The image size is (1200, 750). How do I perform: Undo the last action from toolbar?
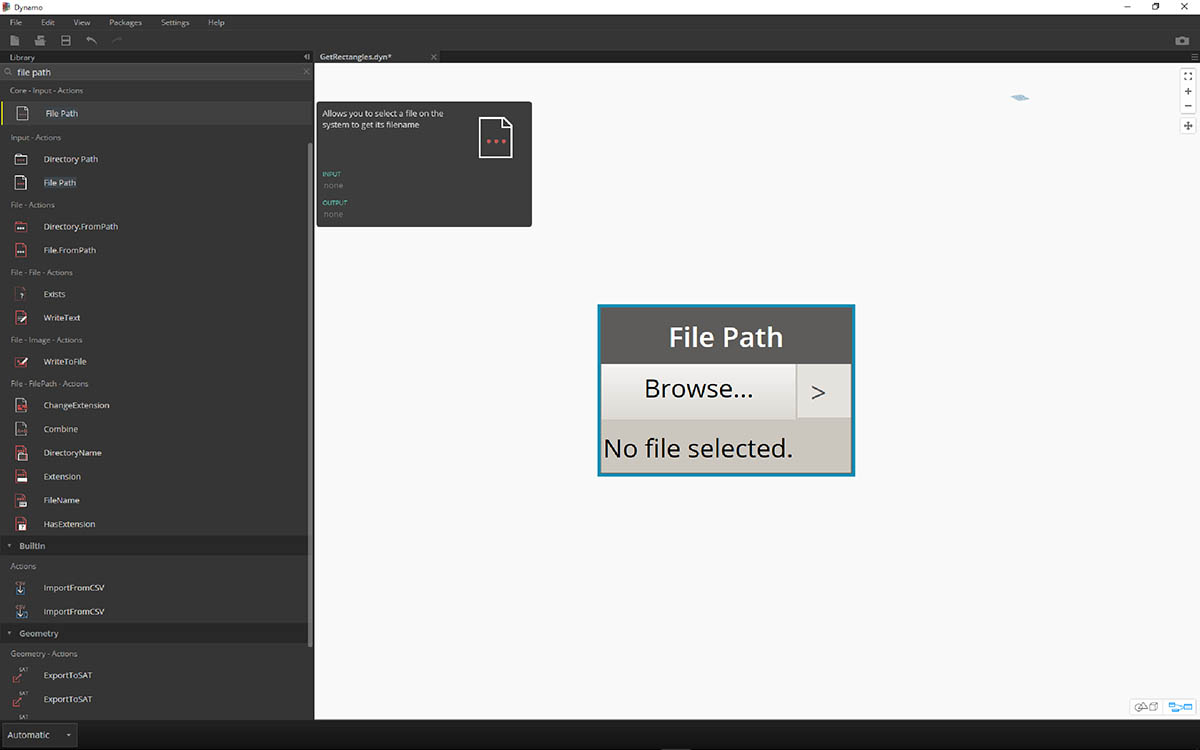tap(92, 41)
